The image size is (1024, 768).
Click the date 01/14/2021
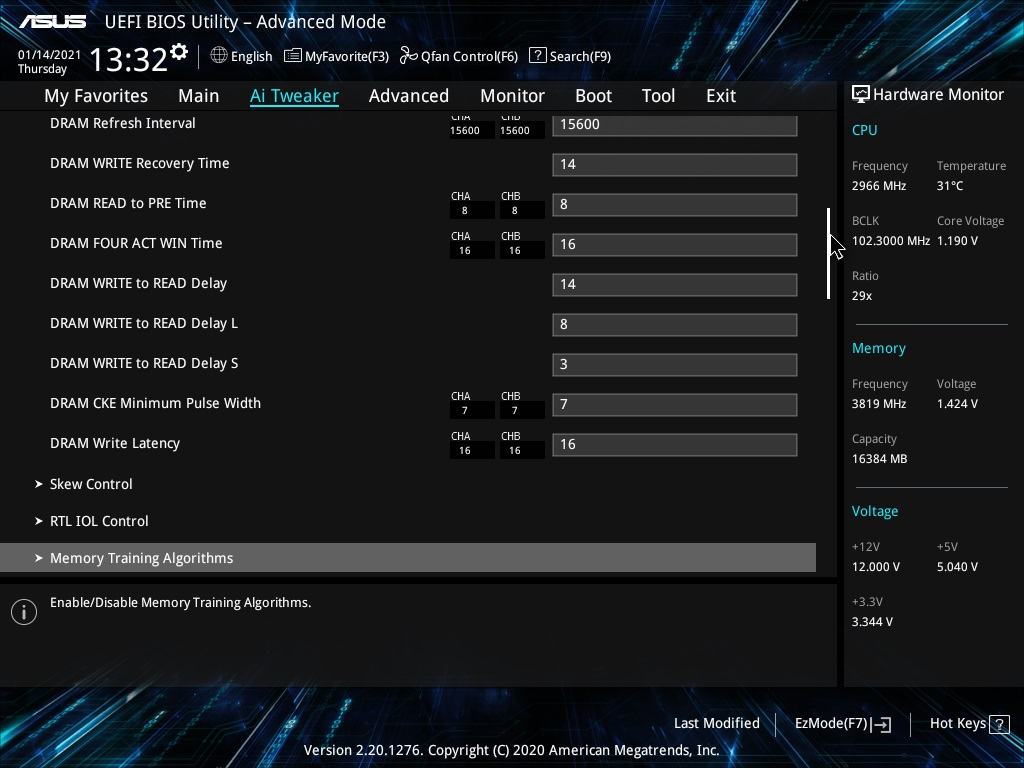[49, 55]
